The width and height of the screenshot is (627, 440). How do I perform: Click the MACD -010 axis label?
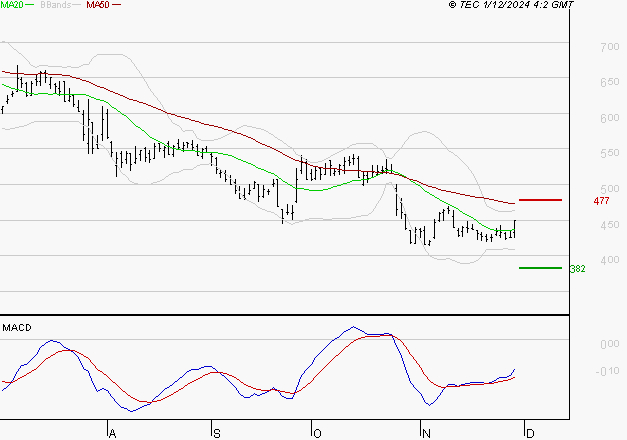click(x=607, y=371)
